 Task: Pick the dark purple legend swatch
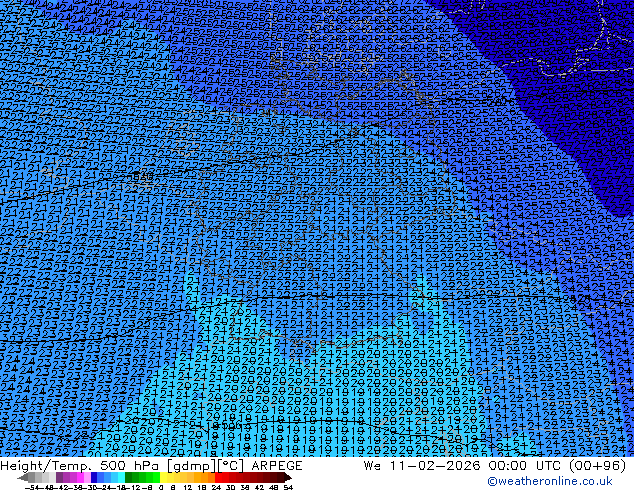[59, 477]
